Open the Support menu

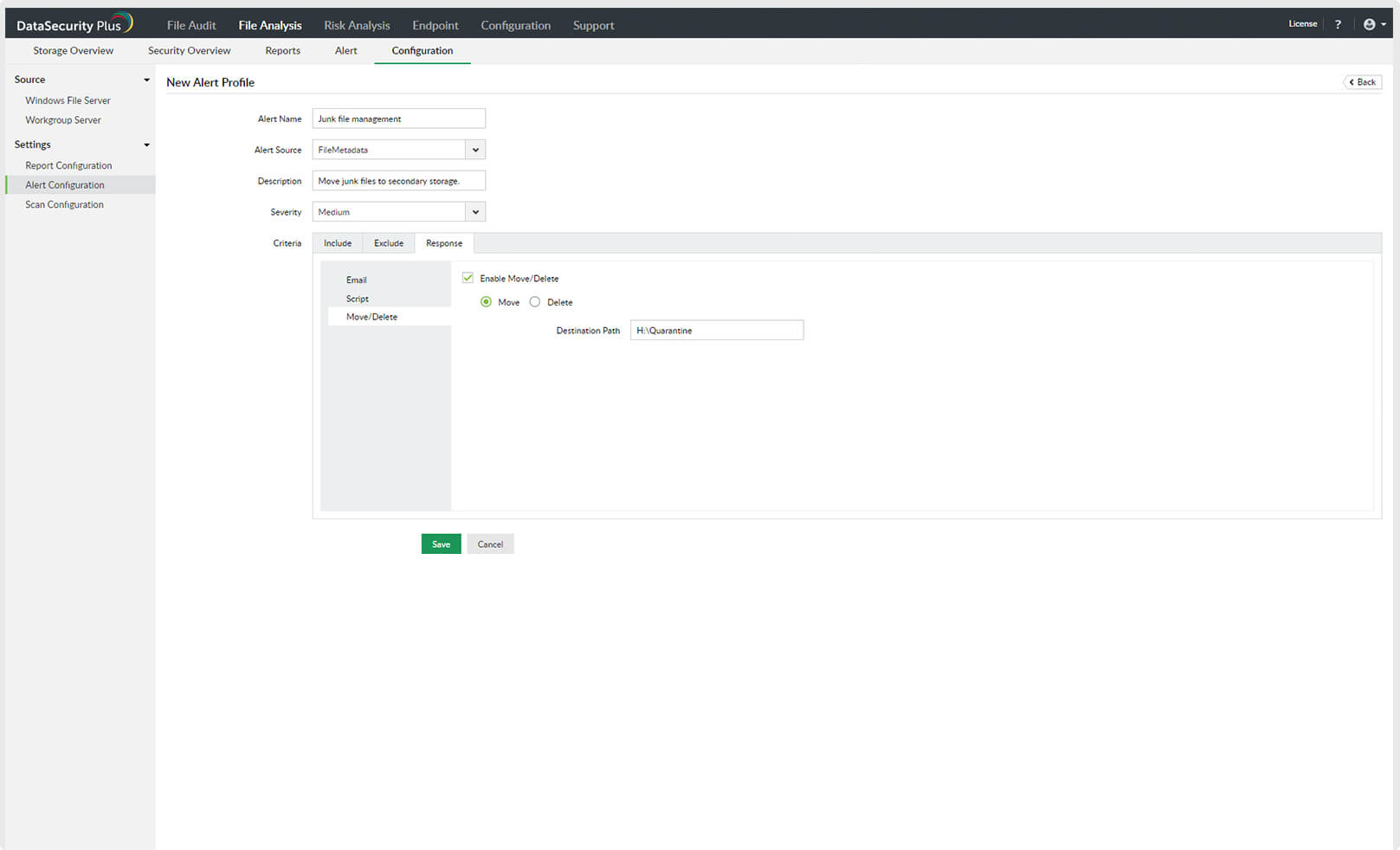pyautogui.click(x=593, y=25)
